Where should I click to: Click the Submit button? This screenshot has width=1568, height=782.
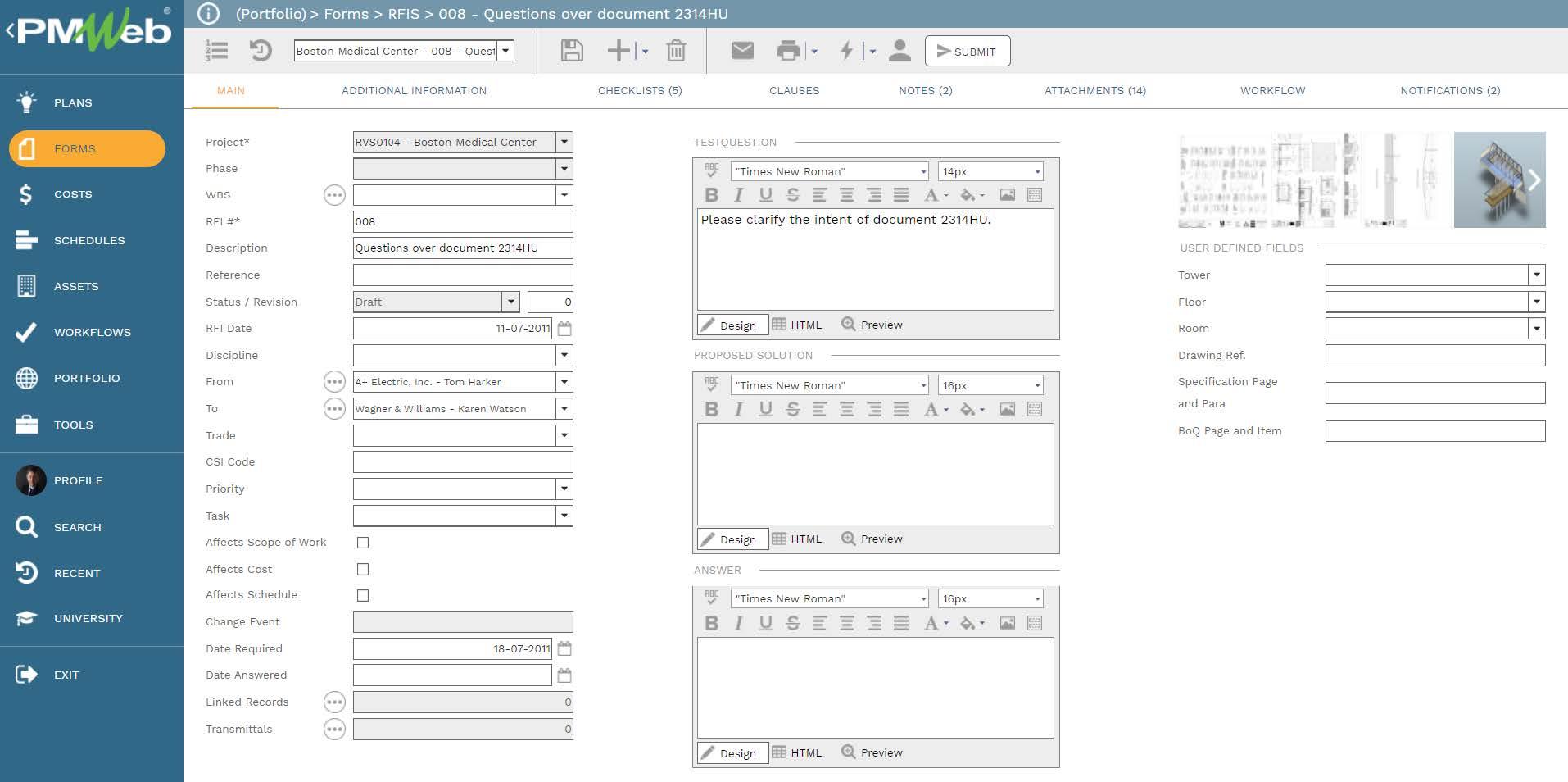(968, 51)
